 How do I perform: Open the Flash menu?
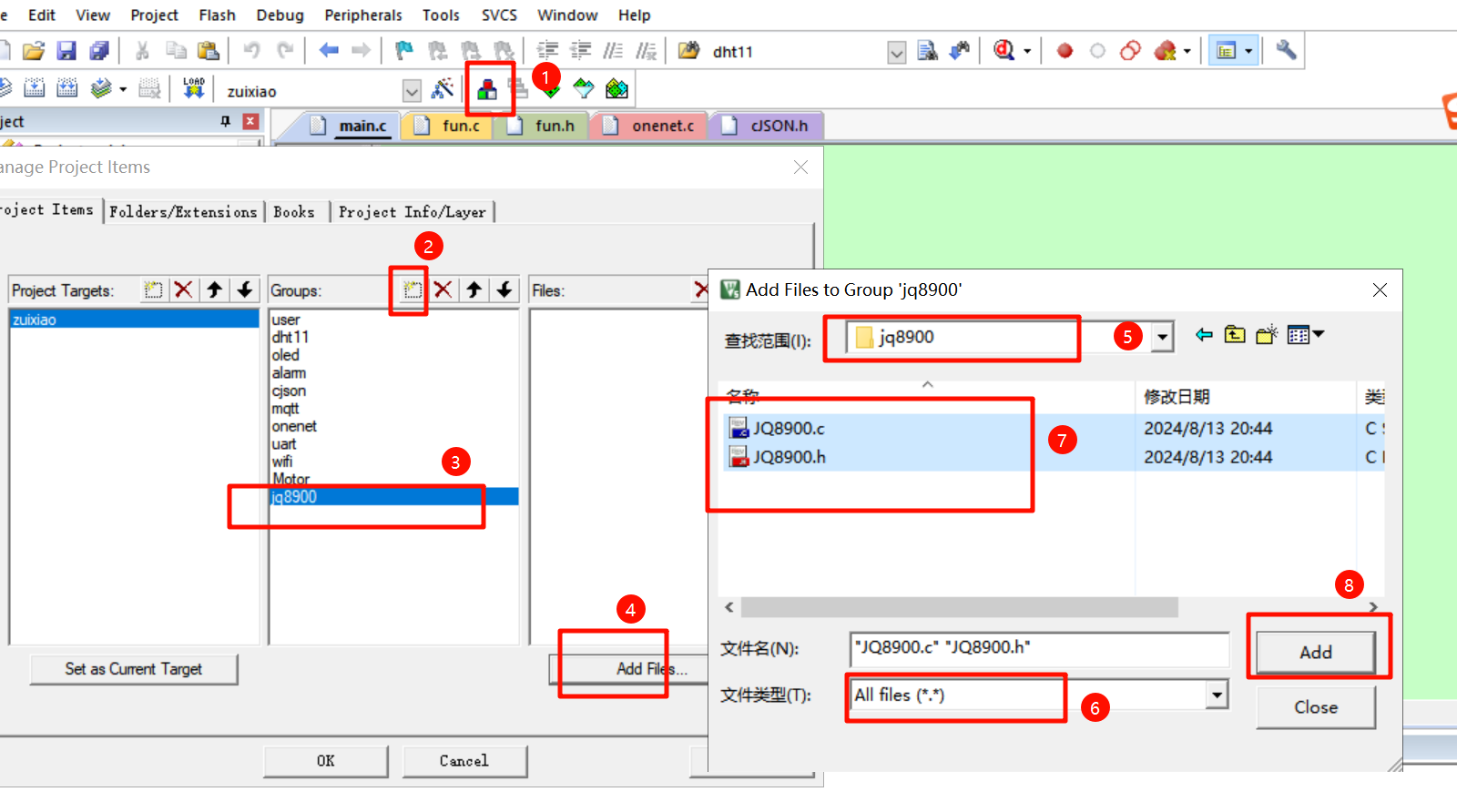pos(217,15)
